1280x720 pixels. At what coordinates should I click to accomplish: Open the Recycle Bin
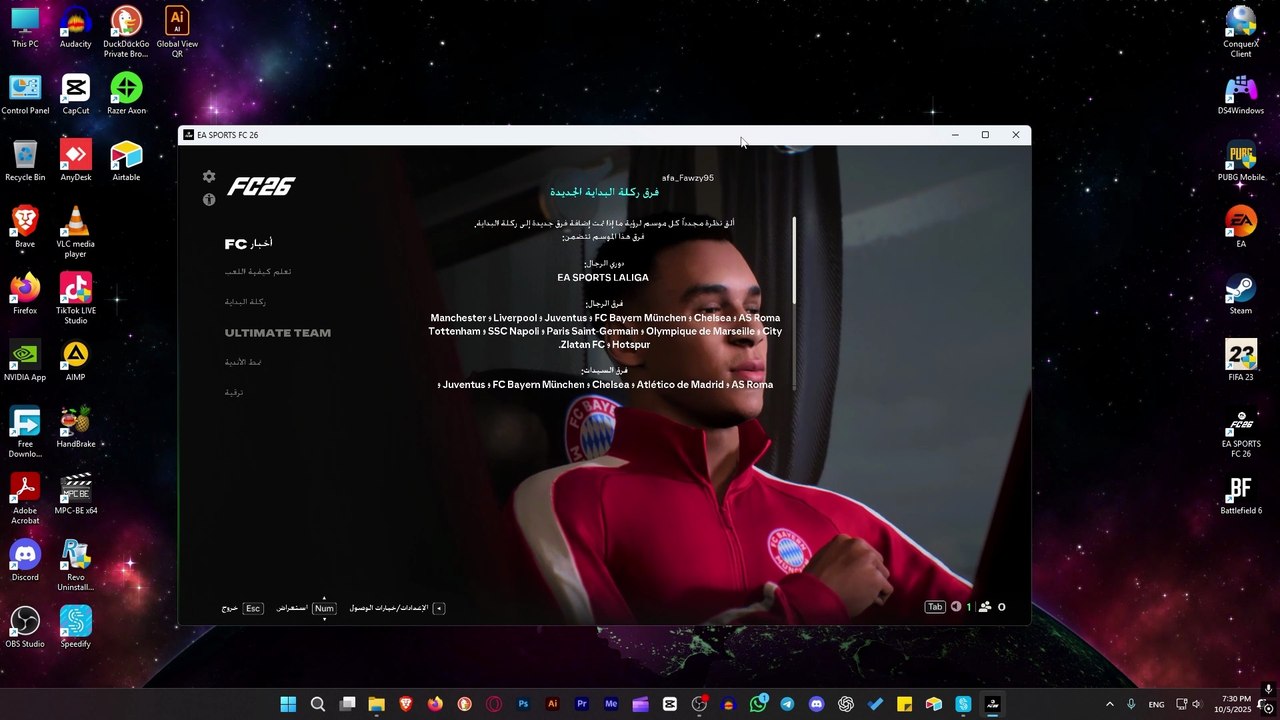pyautogui.click(x=25, y=161)
